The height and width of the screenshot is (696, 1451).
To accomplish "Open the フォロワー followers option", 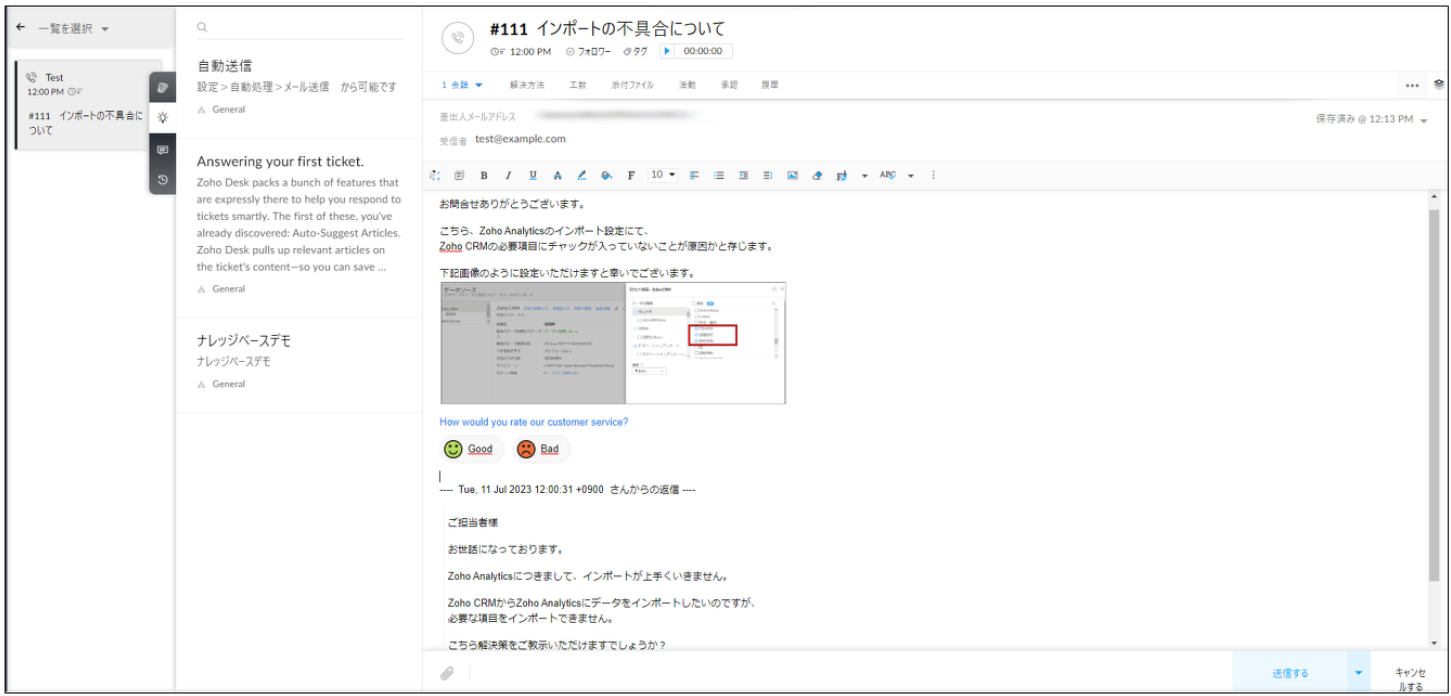I will point(588,51).
